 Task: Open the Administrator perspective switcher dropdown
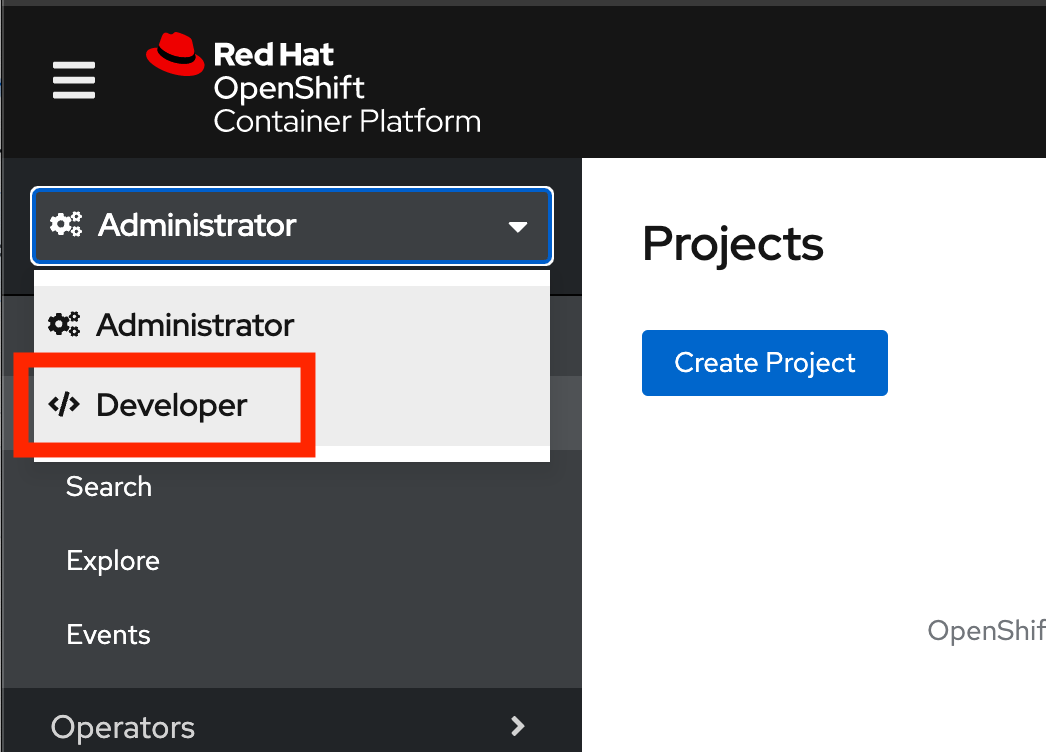tap(292, 226)
